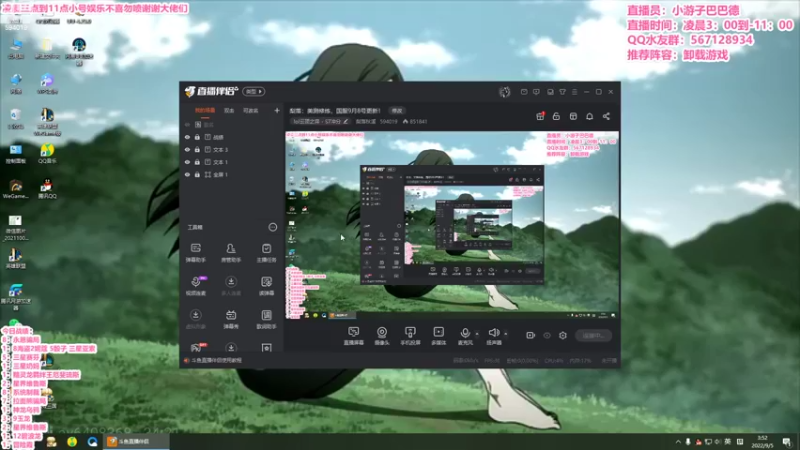Image resolution: width=800 pixels, height=450 pixels.
Task: Add a 摄像头 camera source
Action: click(x=382, y=336)
